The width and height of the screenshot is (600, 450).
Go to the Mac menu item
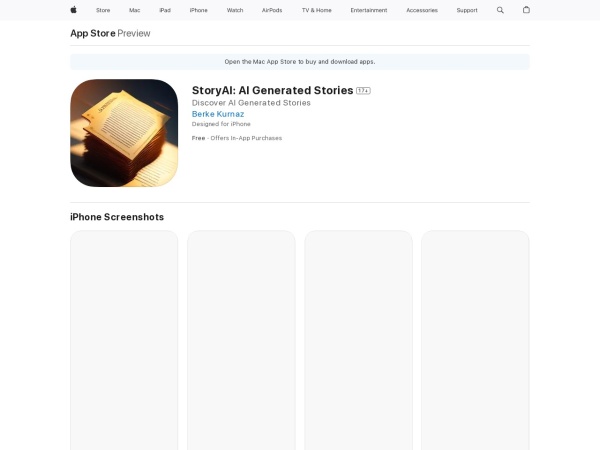click(x=134, y=10)
